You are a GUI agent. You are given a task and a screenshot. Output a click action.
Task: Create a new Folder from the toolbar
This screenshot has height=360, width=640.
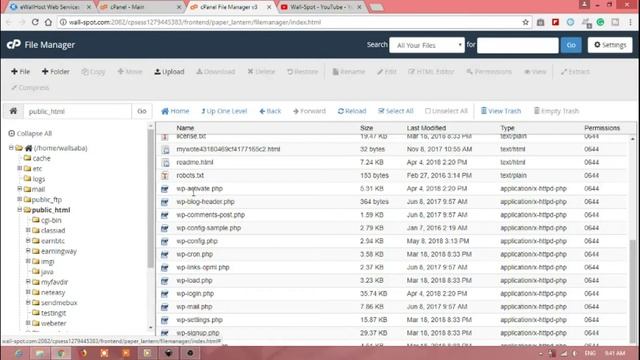pyautogui.click(x=56, y=71)
